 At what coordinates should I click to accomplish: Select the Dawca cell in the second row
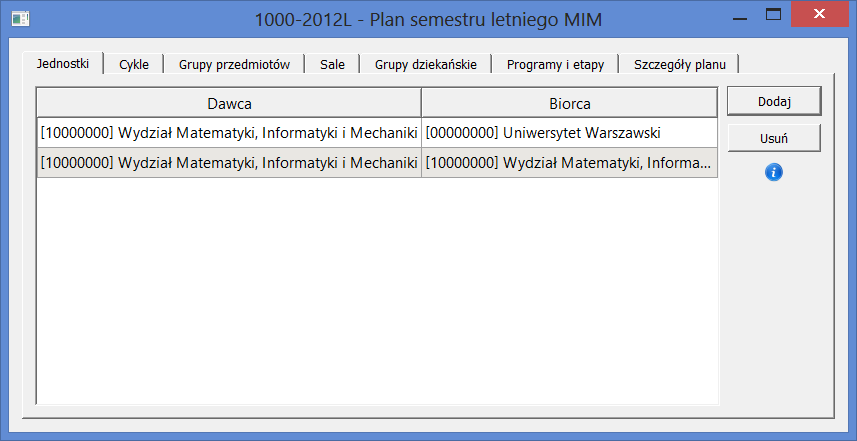pyautogui.click(x=229, y=162)
